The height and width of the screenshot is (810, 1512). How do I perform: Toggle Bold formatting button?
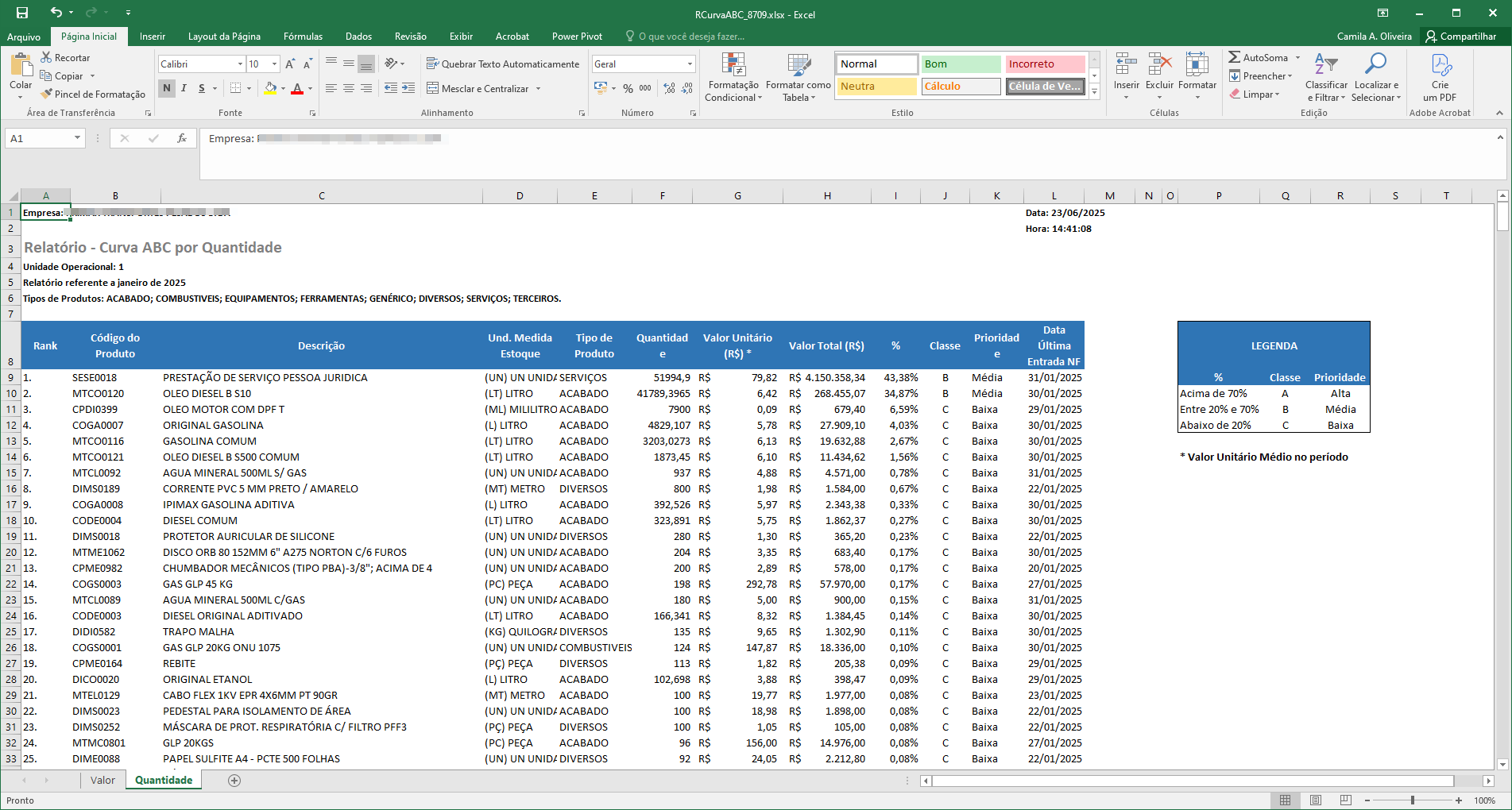click(167, 88)
